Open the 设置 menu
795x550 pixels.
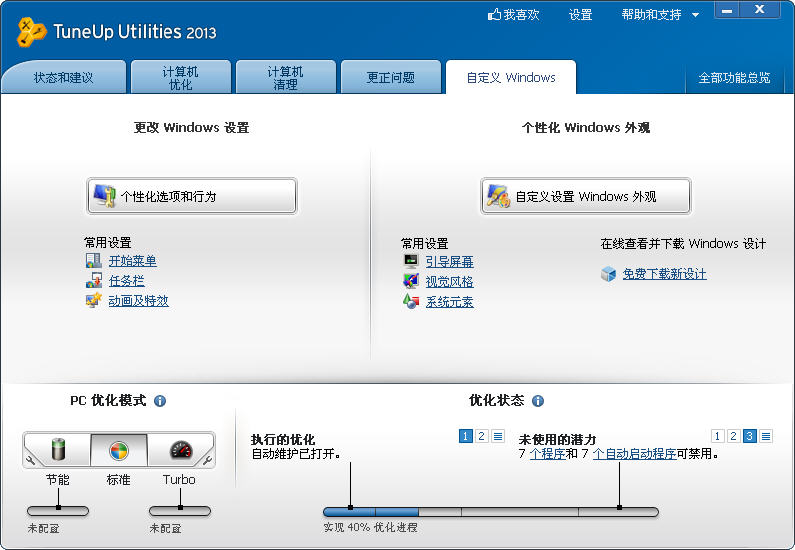click(581, 15)
